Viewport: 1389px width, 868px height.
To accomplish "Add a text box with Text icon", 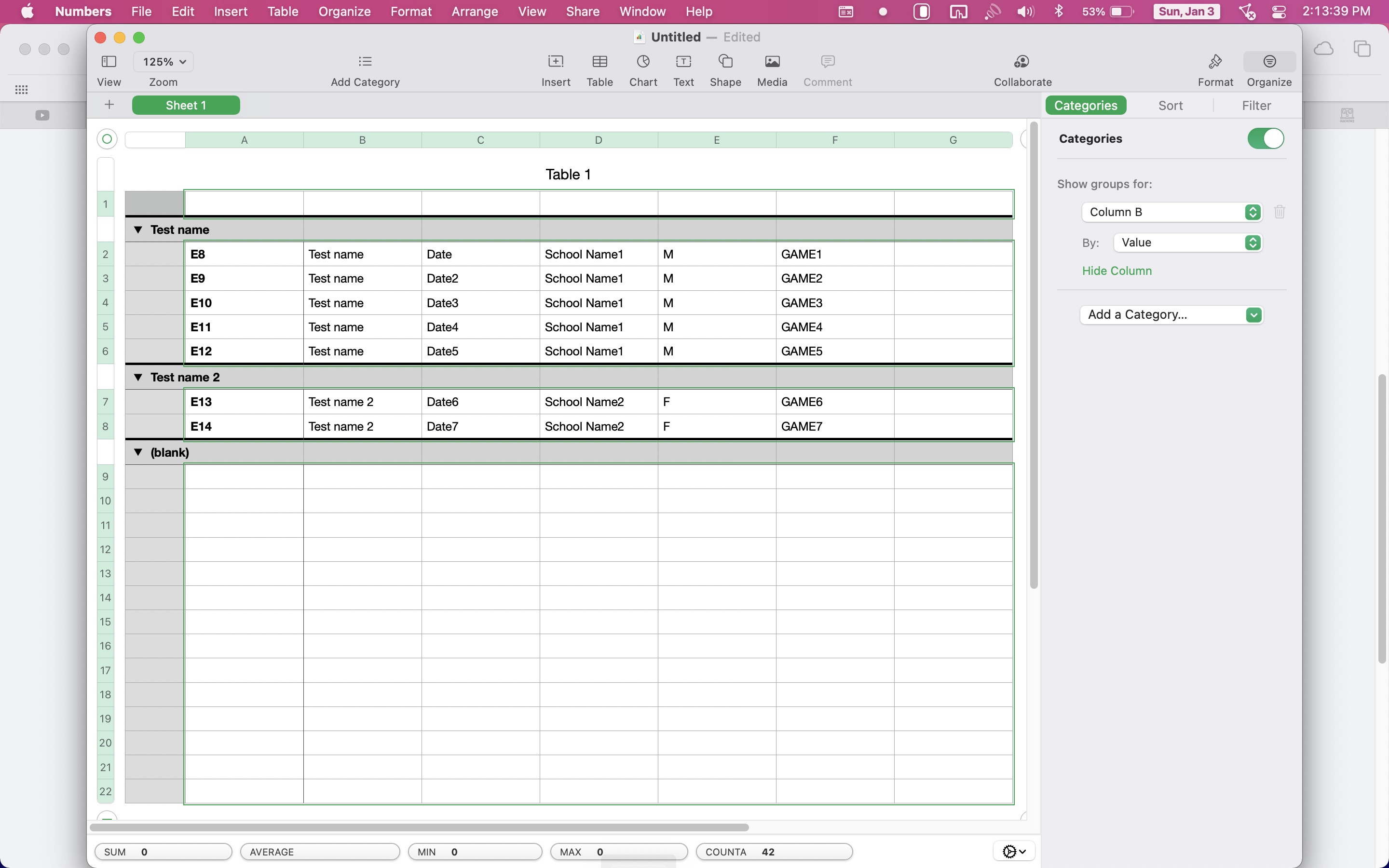I will coord(683,62).
